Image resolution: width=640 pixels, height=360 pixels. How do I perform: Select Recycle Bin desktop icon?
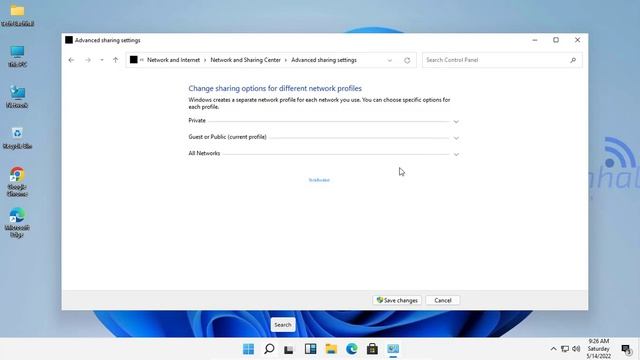(18, 138)
